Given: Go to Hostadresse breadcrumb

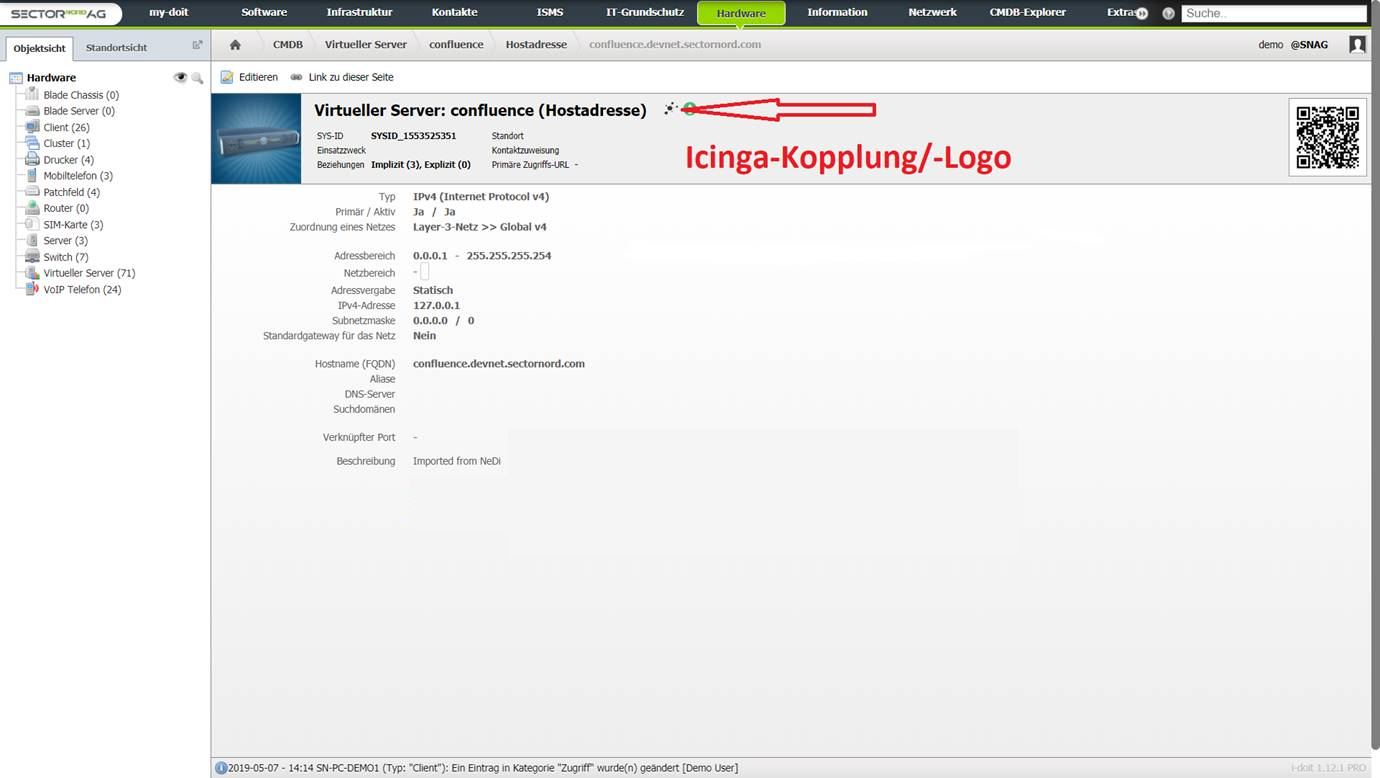Looking at the screenshot, I should (536, 45).
